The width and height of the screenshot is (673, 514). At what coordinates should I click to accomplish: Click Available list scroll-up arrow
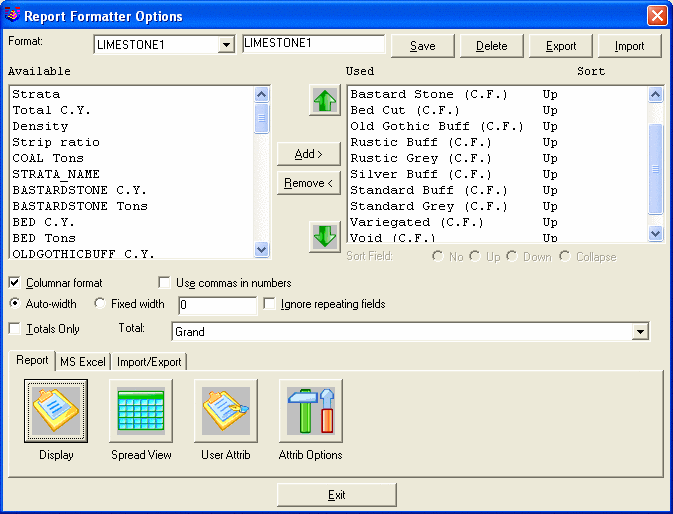pyautogui.click(x=261, y=94)
